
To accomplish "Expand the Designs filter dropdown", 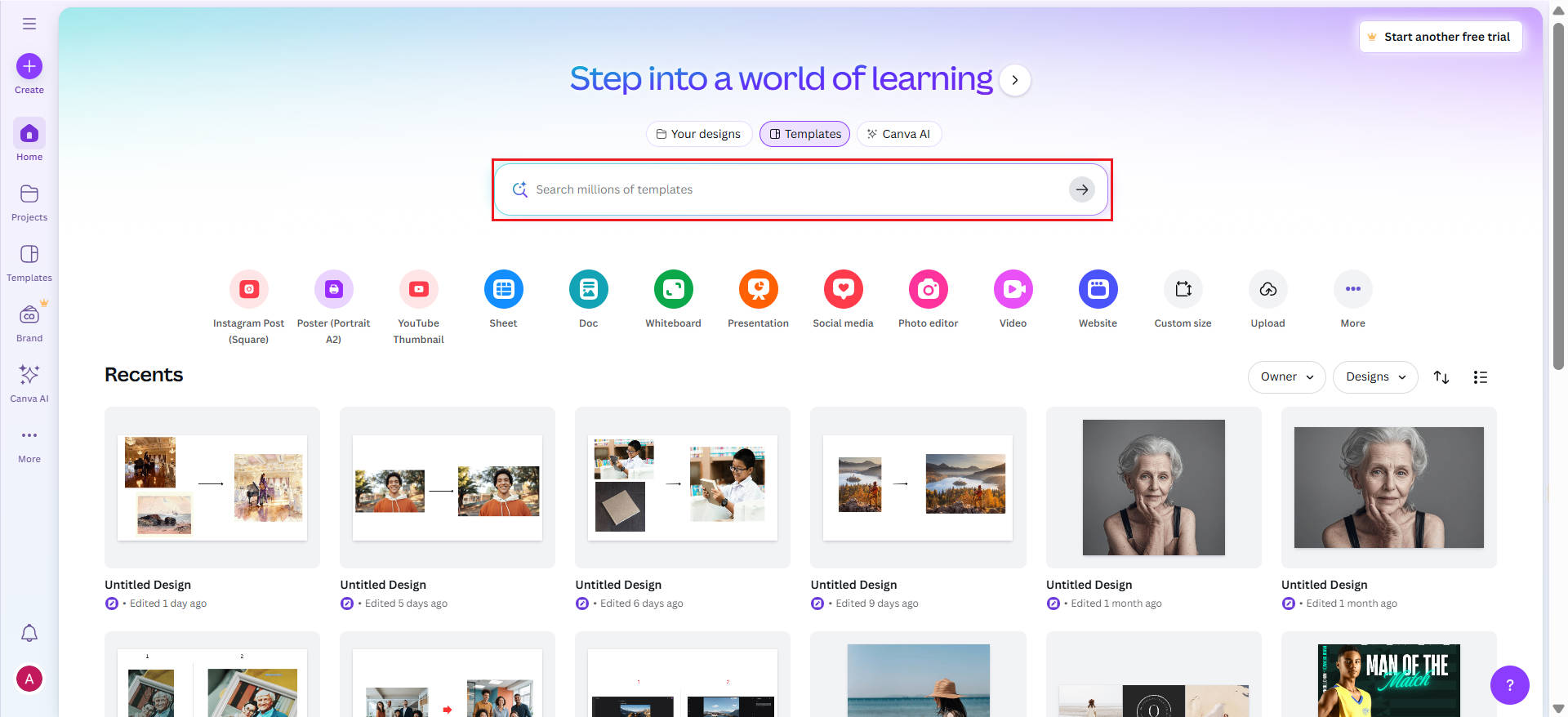I will tap(1375, 377).
